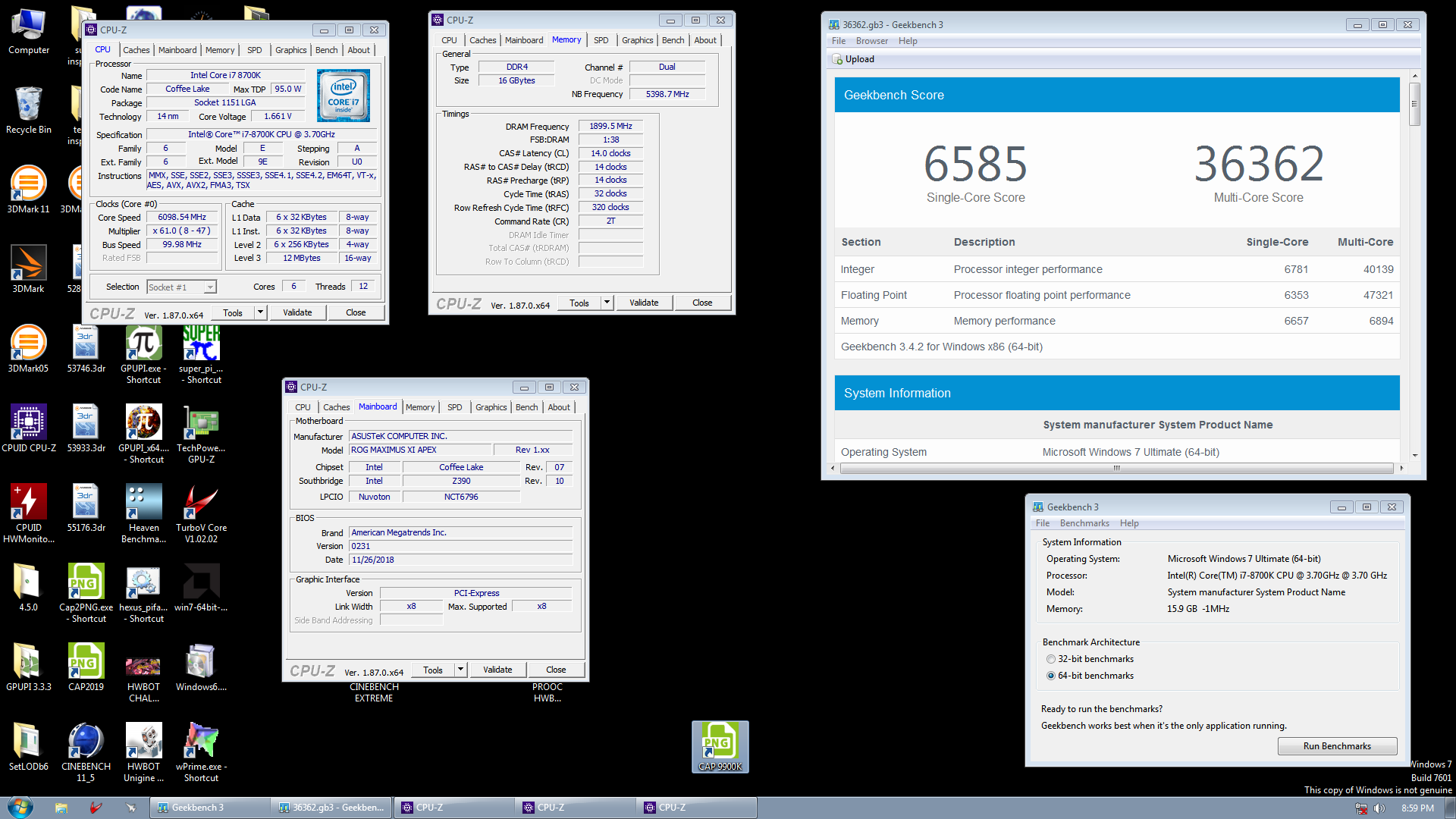Click volume icon in system tray
This screenshot has height=819, width=1456.
pyautogui.click(x=1379, y=808)
